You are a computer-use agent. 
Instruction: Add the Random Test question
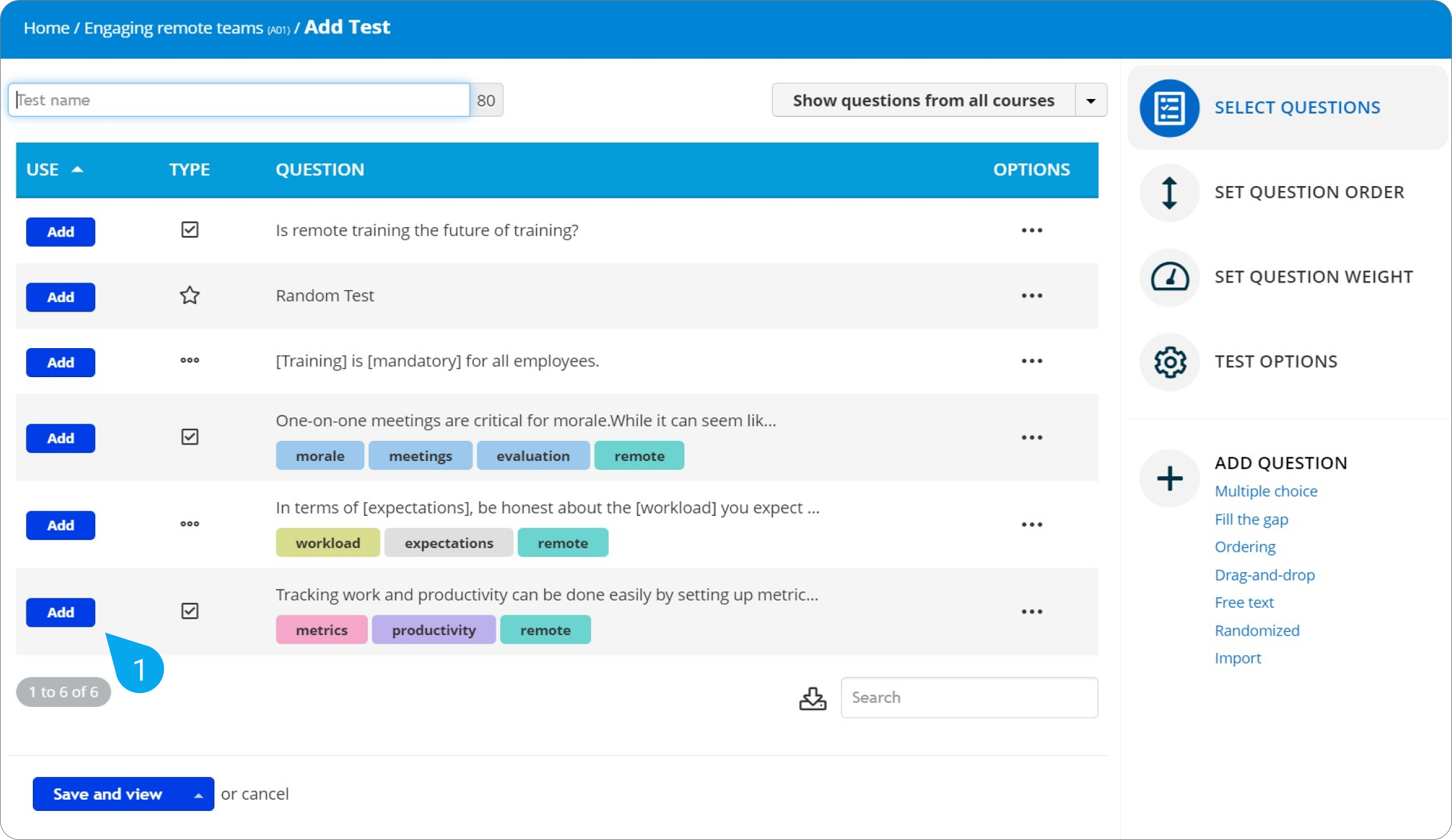[61, 297]
